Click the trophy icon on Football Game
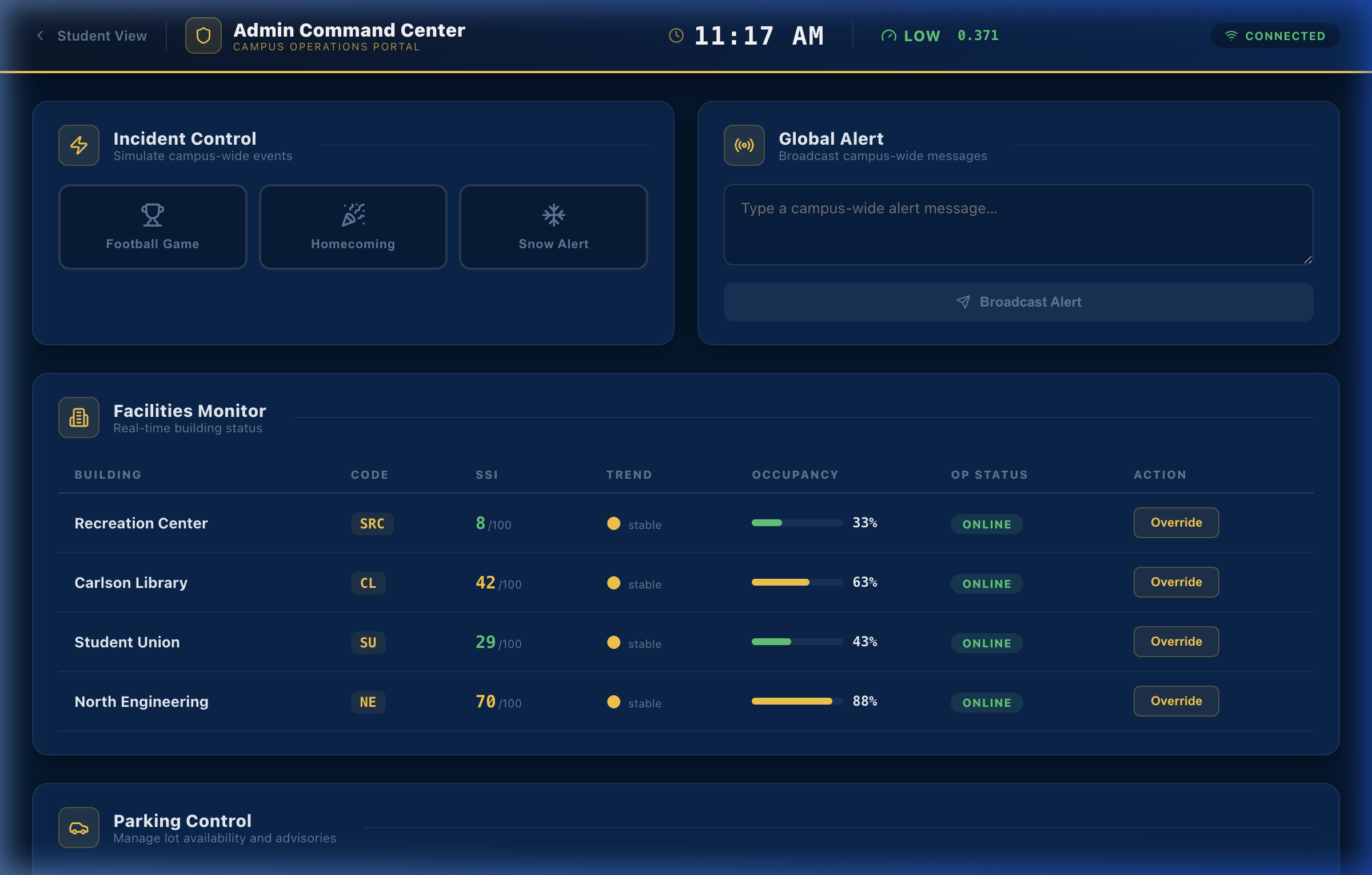The image size is (1372, 875). point(153,215)
